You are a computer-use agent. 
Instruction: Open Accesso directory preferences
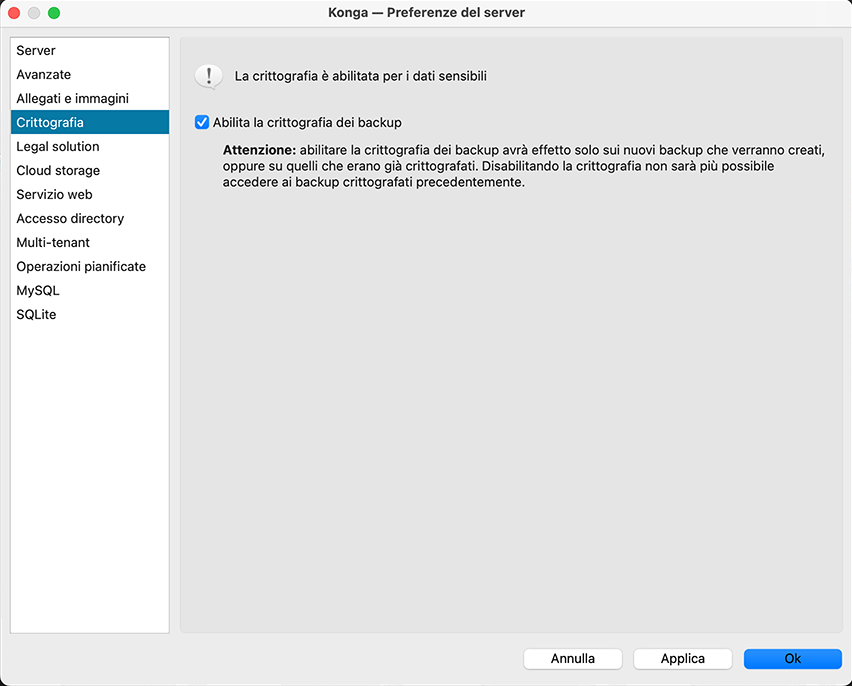click(x=70, y=218)
